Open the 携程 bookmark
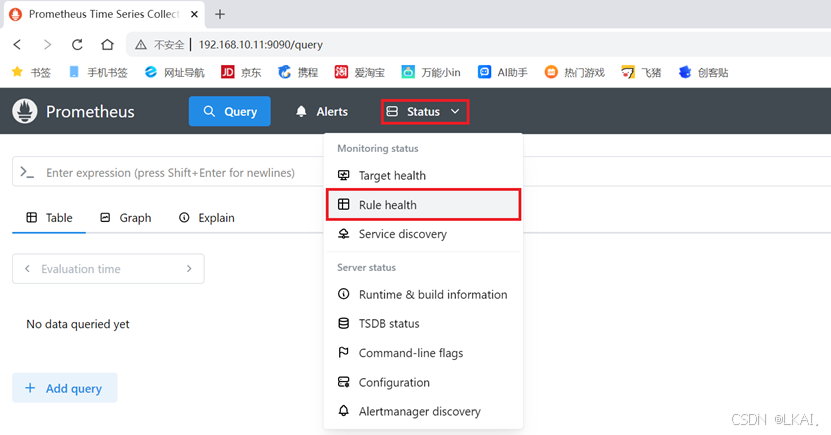 pyautogui.click(x=298, y=72)
